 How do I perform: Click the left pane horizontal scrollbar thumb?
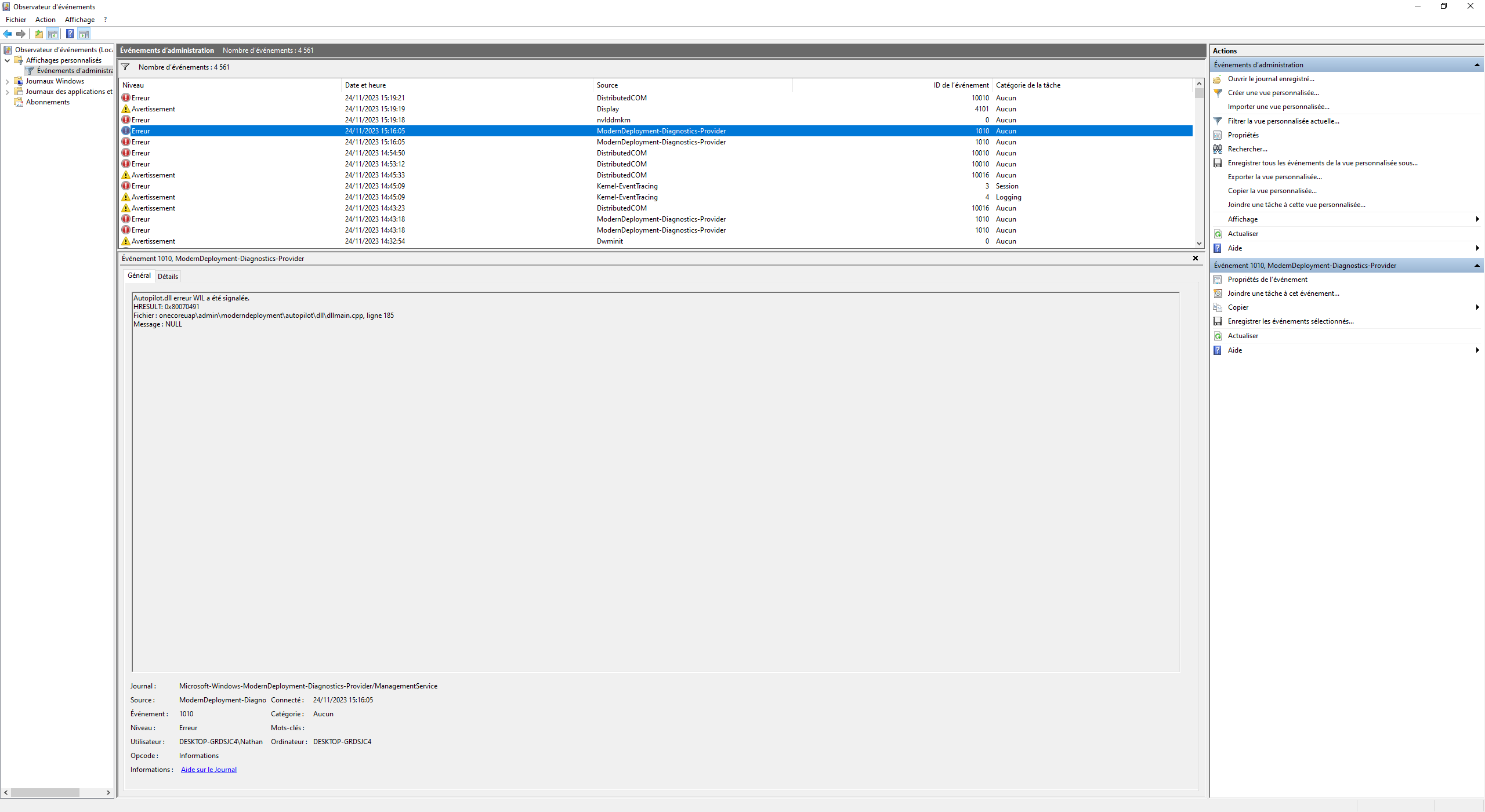point(45,792)
